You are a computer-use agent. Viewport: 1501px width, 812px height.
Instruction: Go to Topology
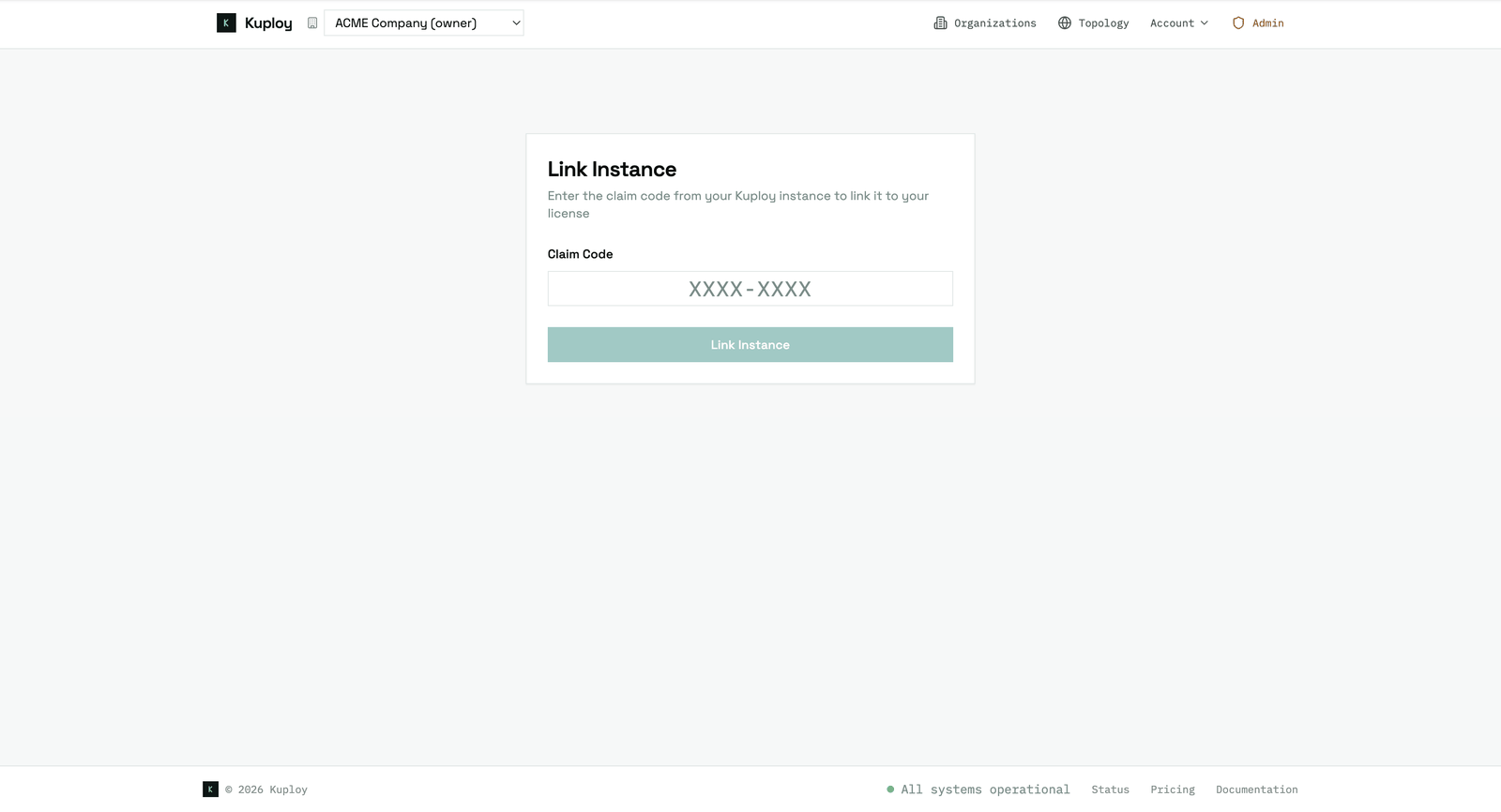coord(1093,23)
